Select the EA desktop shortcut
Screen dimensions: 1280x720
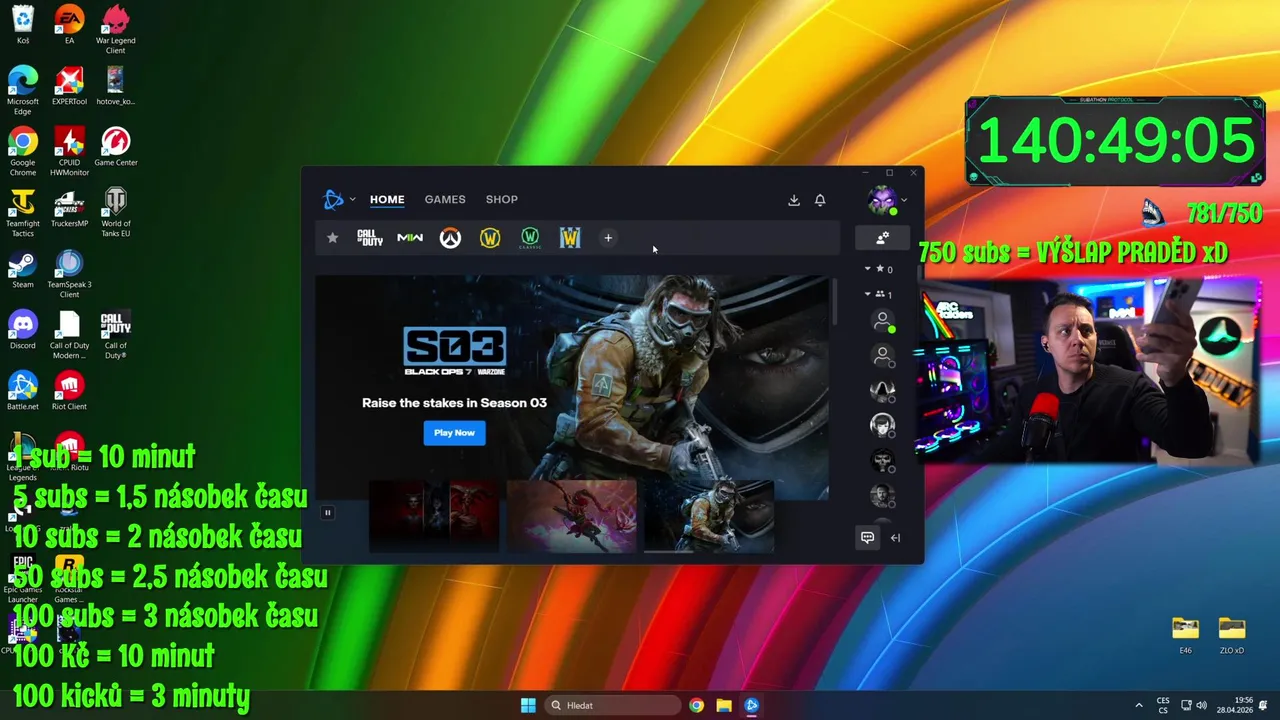[69, 25]
